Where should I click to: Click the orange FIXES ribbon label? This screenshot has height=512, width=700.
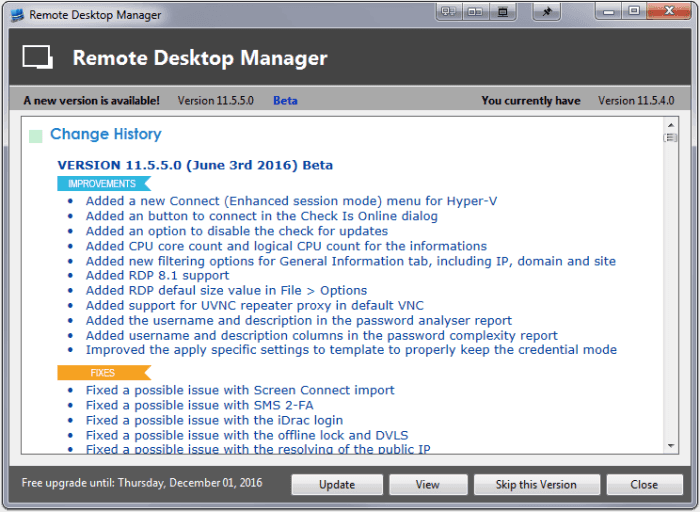102,373
